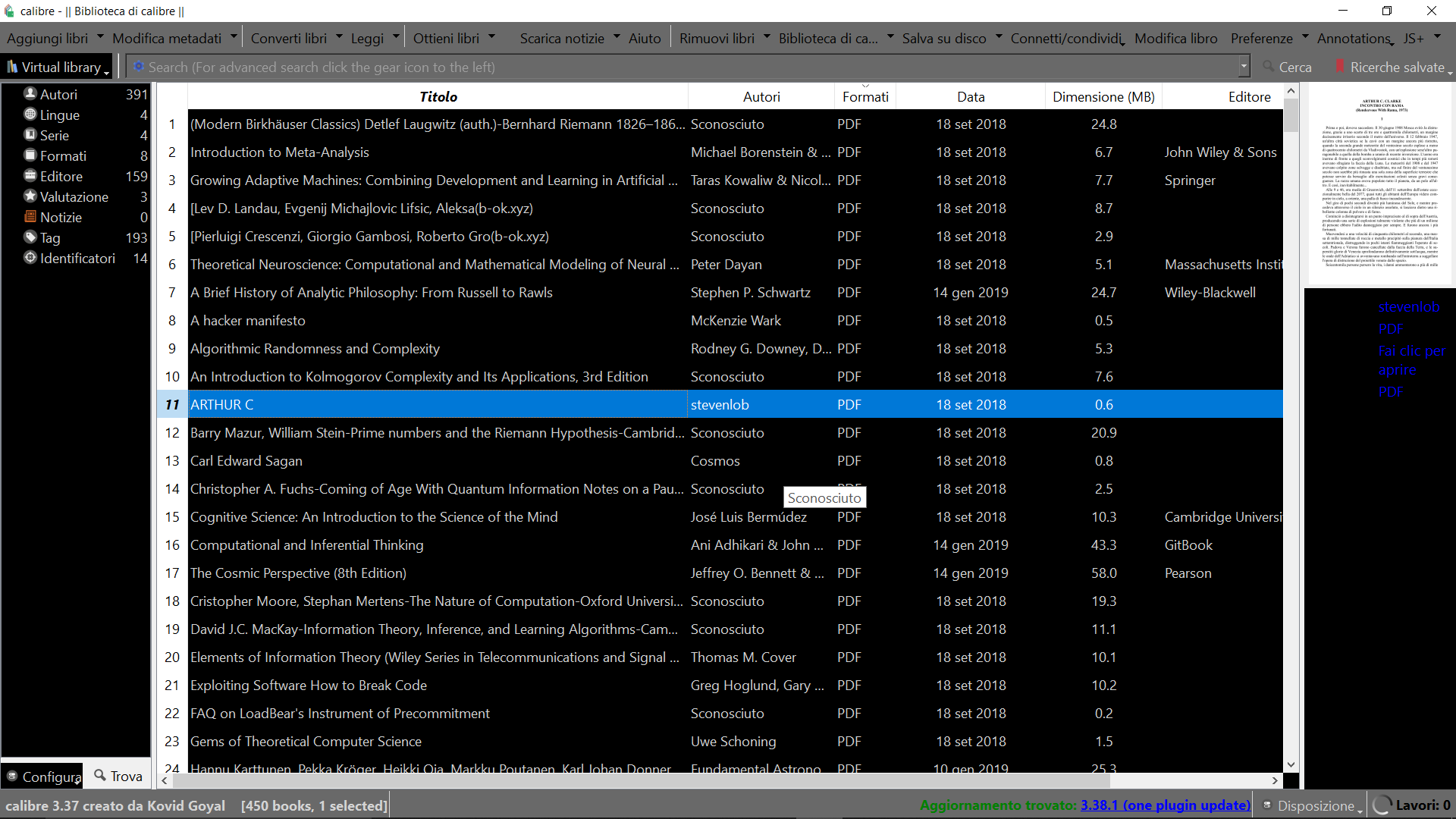Open the Virtual library menu
This screenshot has width=1456, height=819.
click(x=58, y=67)
